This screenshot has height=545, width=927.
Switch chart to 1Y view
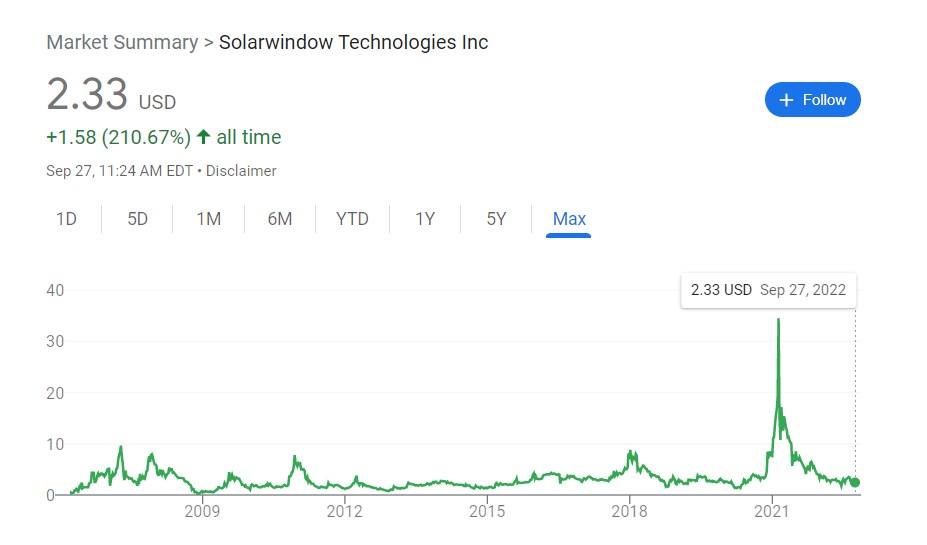424,219
